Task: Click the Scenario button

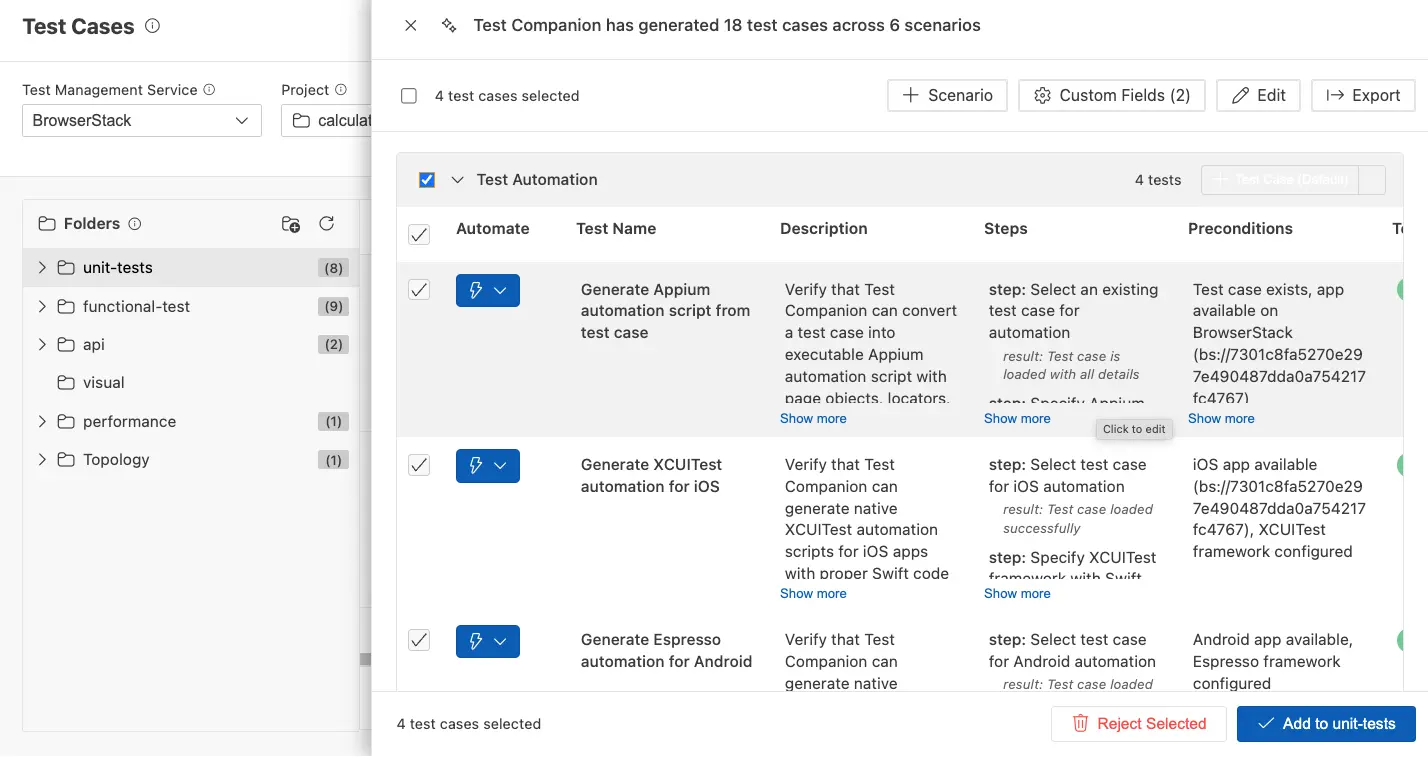Action: pos(946,95)
